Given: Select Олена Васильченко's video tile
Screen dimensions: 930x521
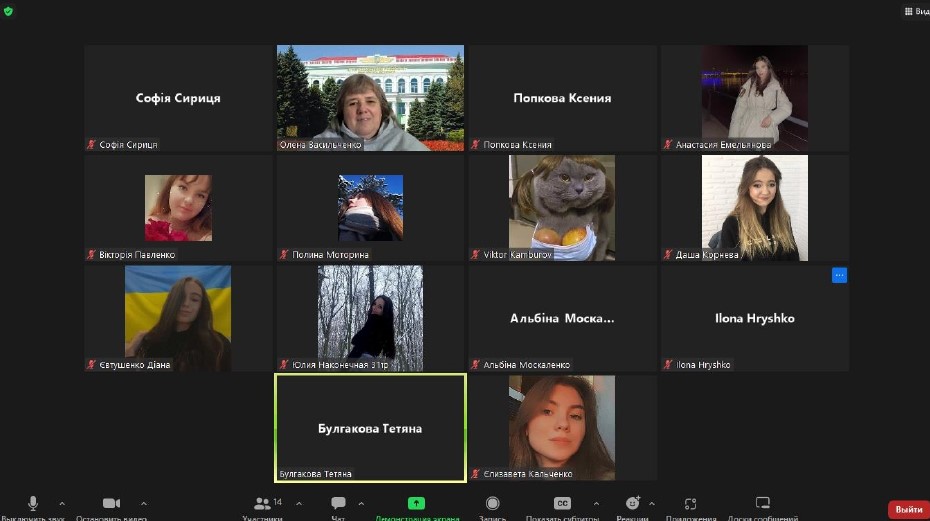Looking at the screenshot, I should pos(371,98).
